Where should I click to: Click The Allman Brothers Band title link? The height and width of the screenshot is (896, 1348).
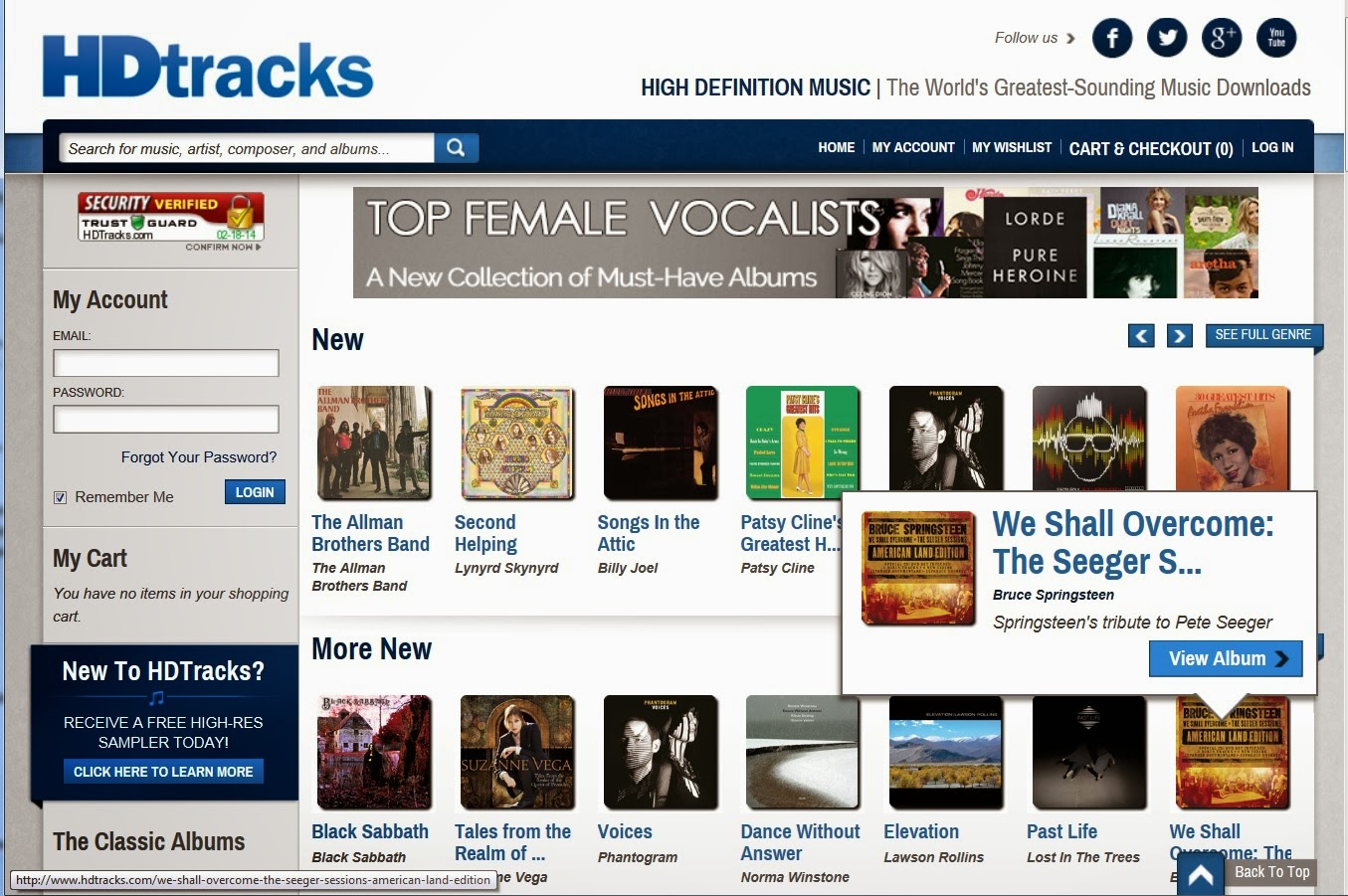pyautogui.click(x=370, y=533)
